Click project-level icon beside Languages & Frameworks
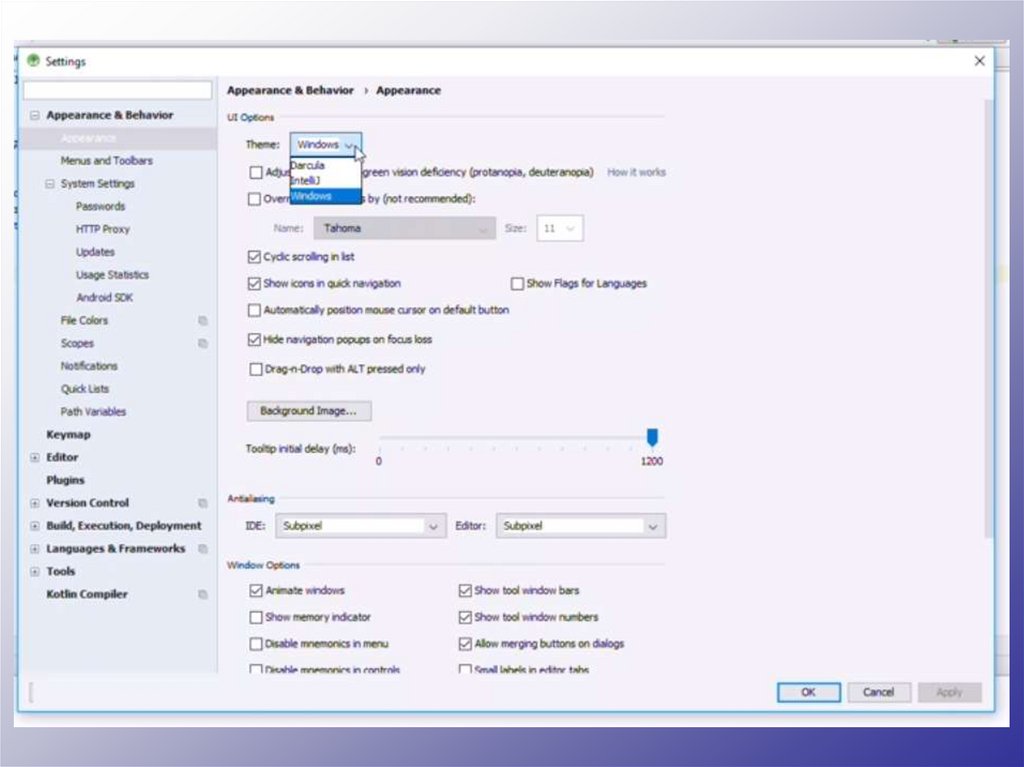The width and height of the screenshot is (1024, 767). [202, 549]
